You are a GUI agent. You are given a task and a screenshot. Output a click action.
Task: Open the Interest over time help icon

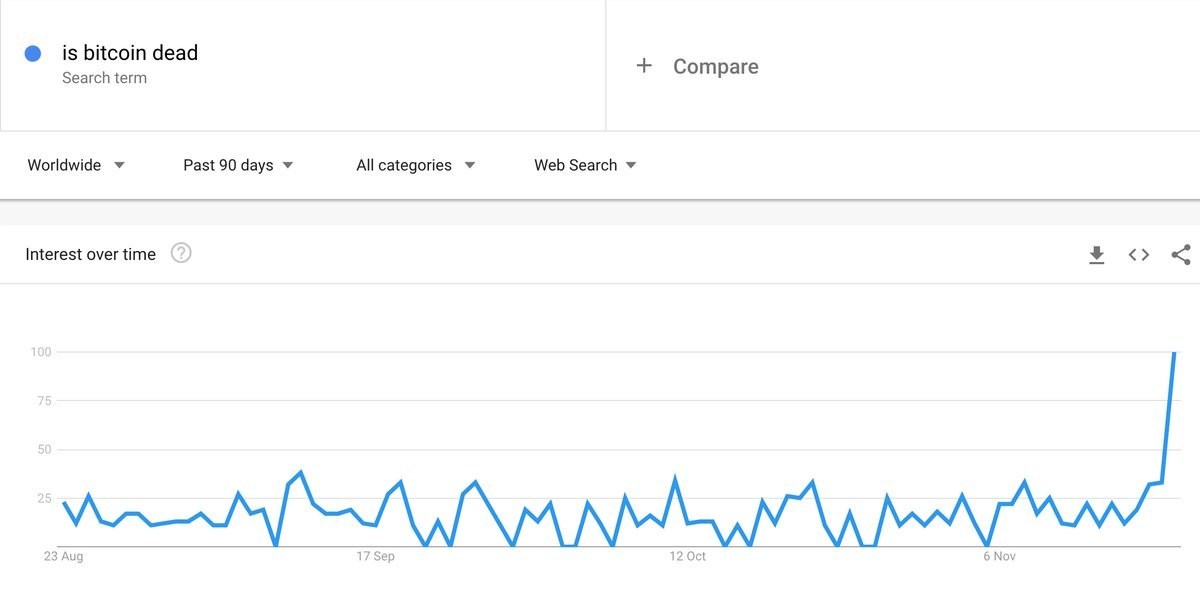click(x=181, y=253)
